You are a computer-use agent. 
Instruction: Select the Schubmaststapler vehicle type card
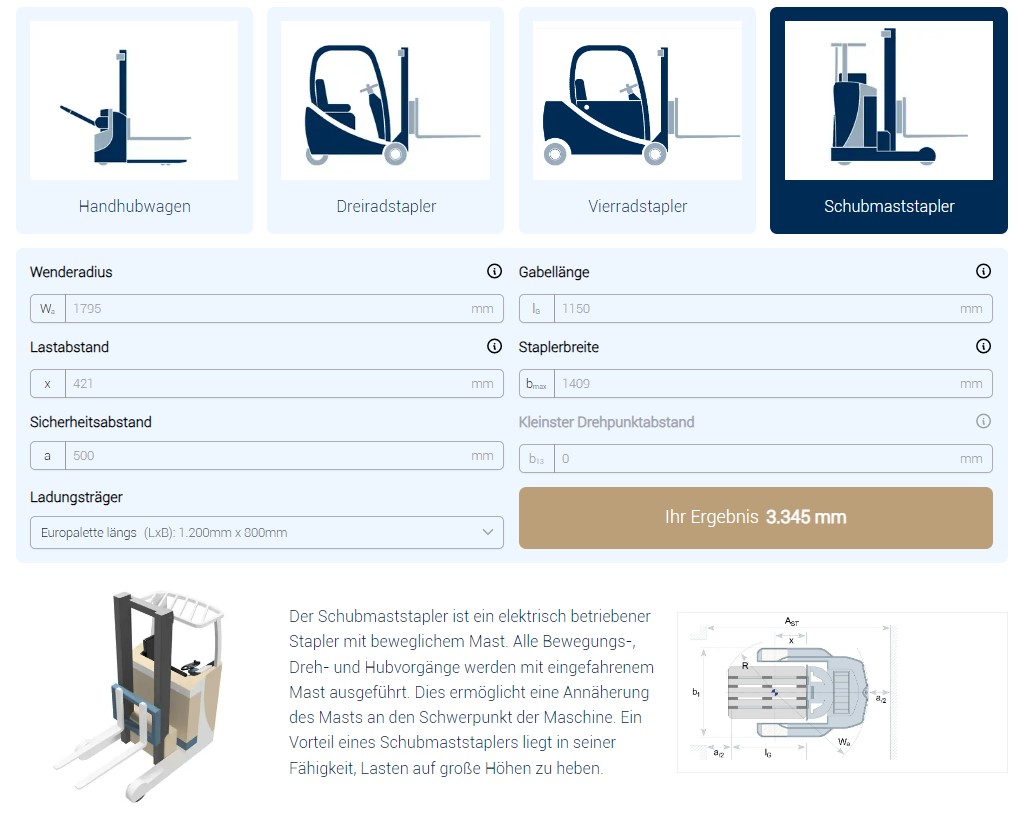tap(889, 120)
